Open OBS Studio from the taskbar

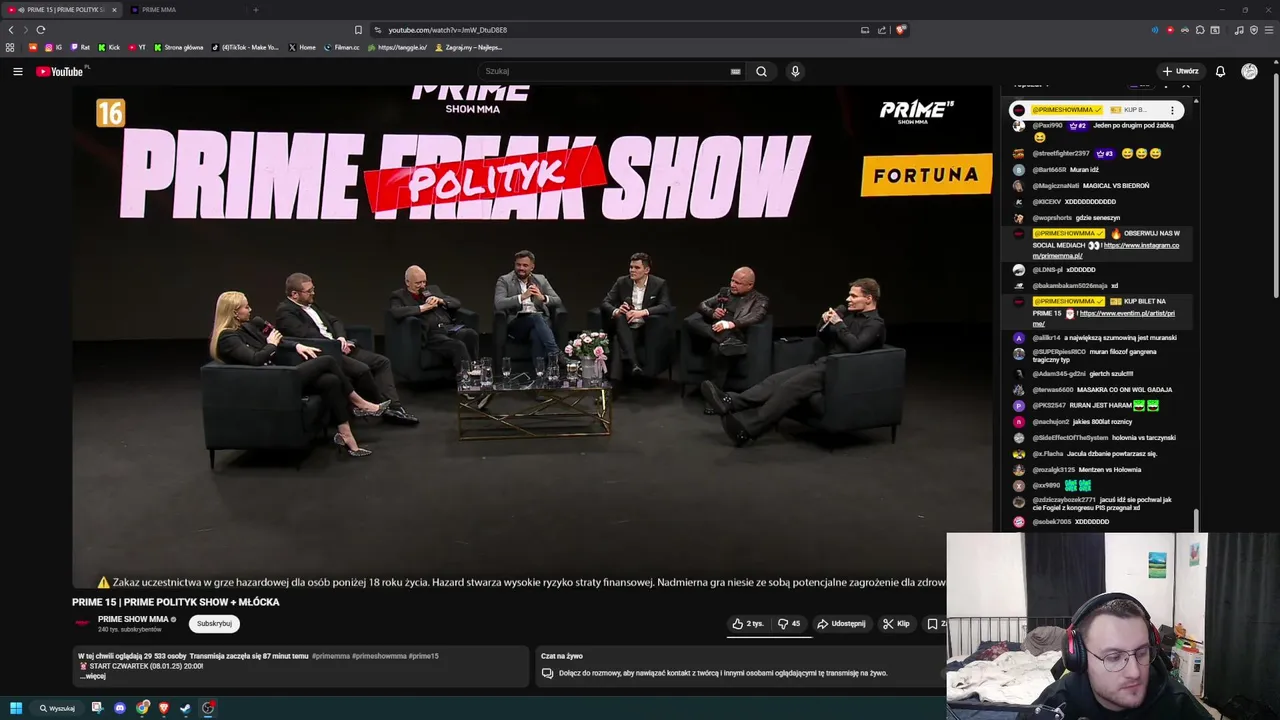[208, 708]
